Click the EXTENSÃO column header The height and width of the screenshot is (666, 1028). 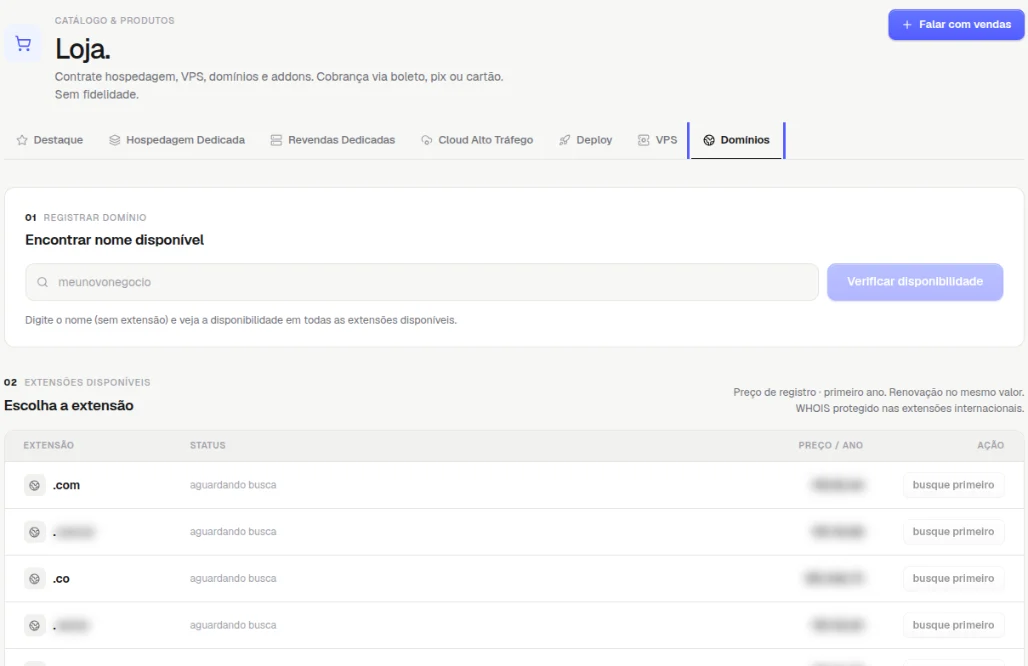coord(49,445)
